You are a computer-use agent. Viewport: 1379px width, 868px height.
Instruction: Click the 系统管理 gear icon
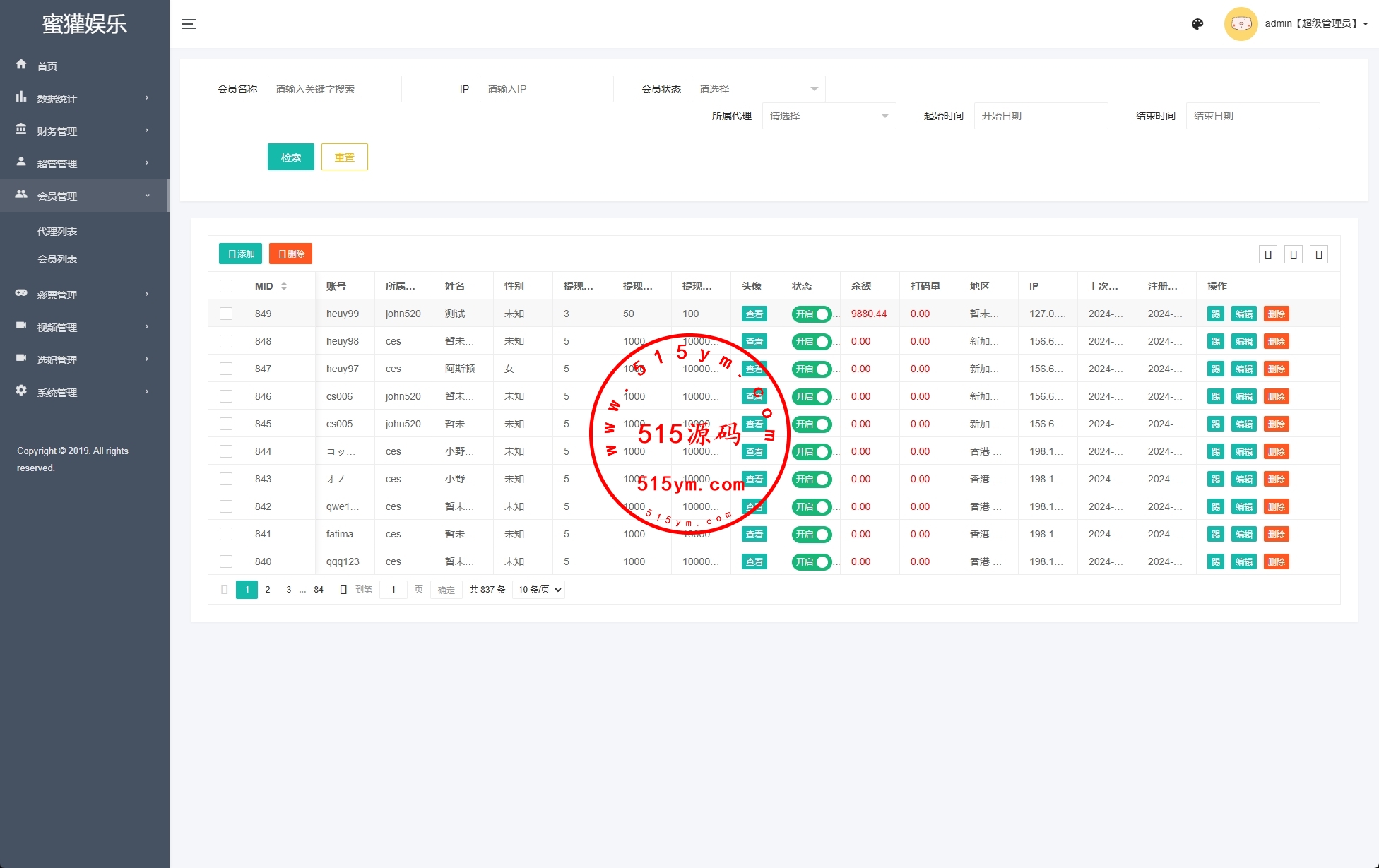pos(21,391)
